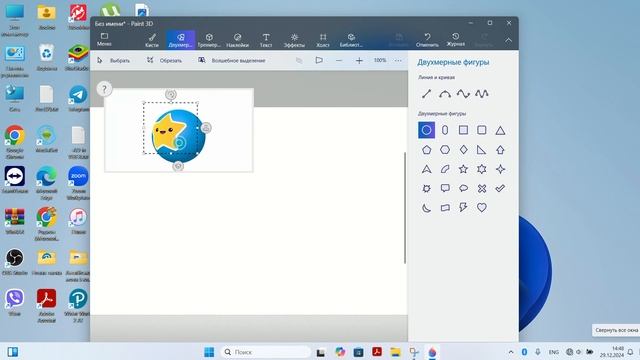Click the canvas vertical scrollbar
Image resolution: width=640 pixels, height=360 pixels.
click(x=405, y=208)
